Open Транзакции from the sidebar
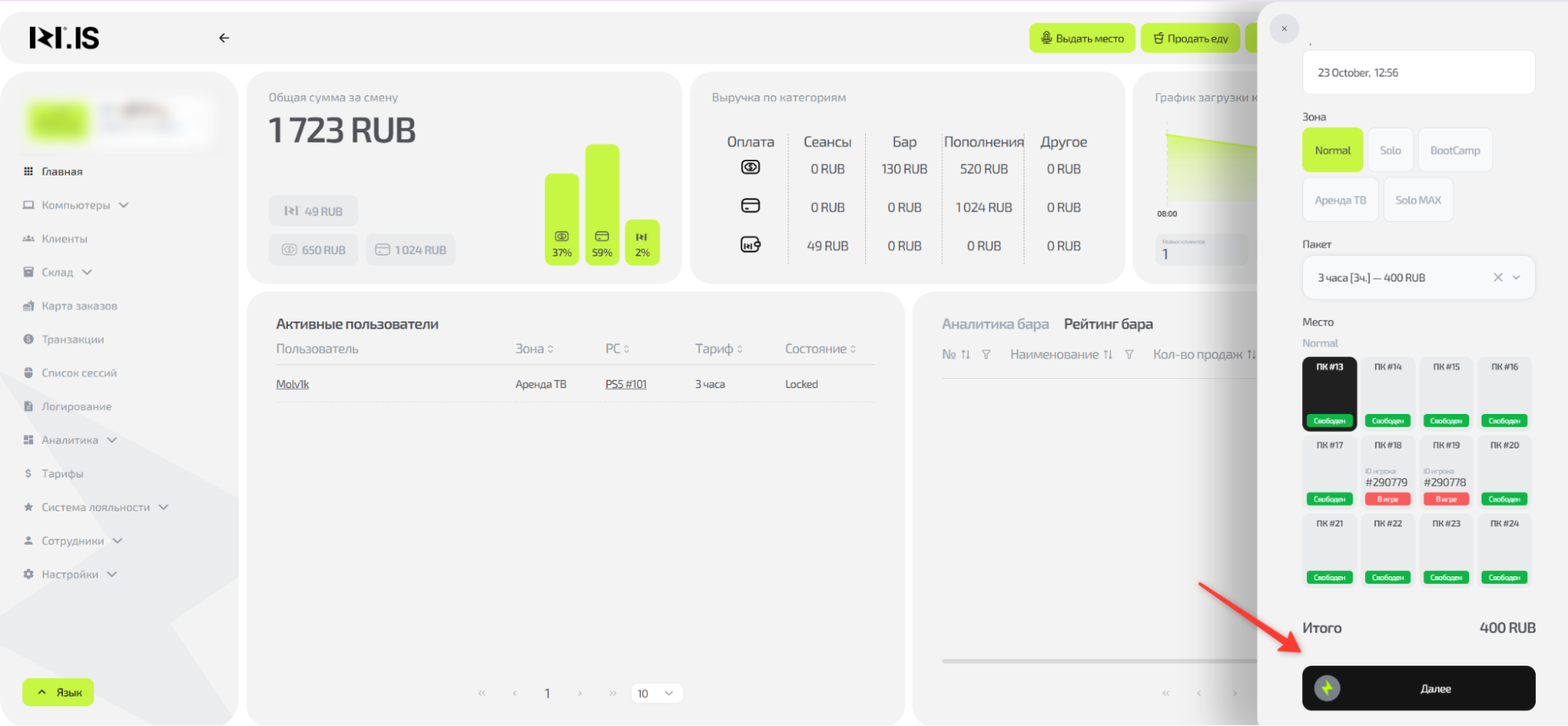 [x=72, y=339]
